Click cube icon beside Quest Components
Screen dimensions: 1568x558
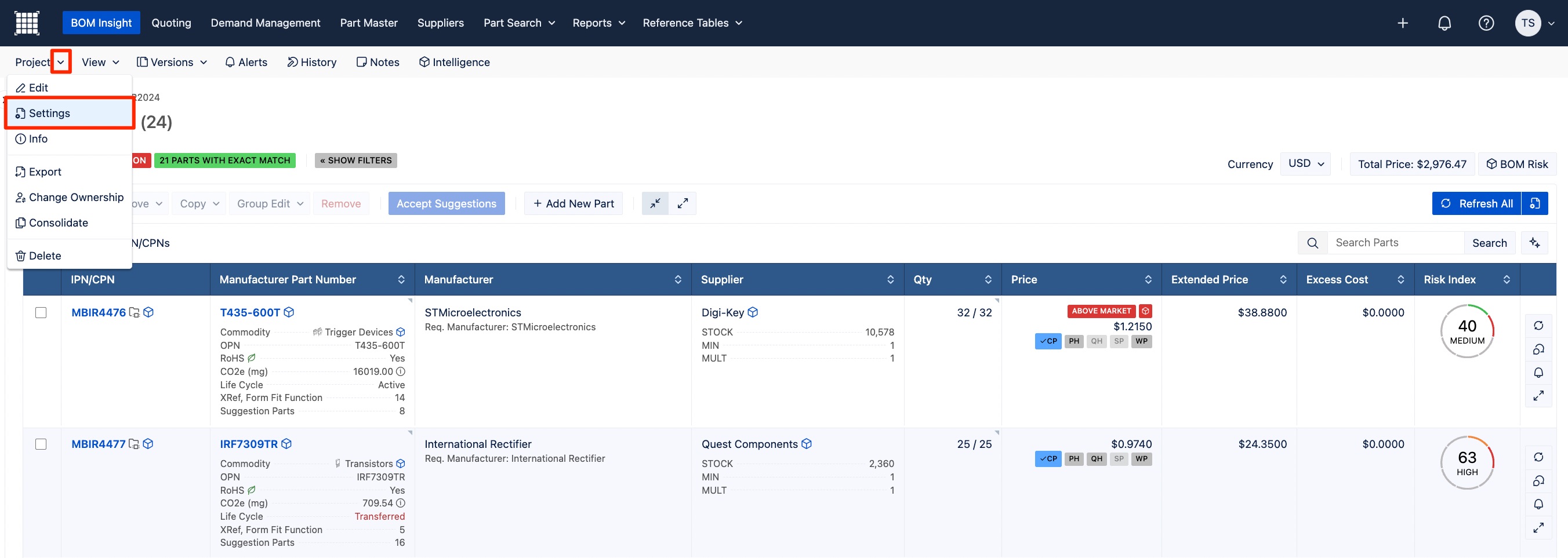click(x=807, y=444)
